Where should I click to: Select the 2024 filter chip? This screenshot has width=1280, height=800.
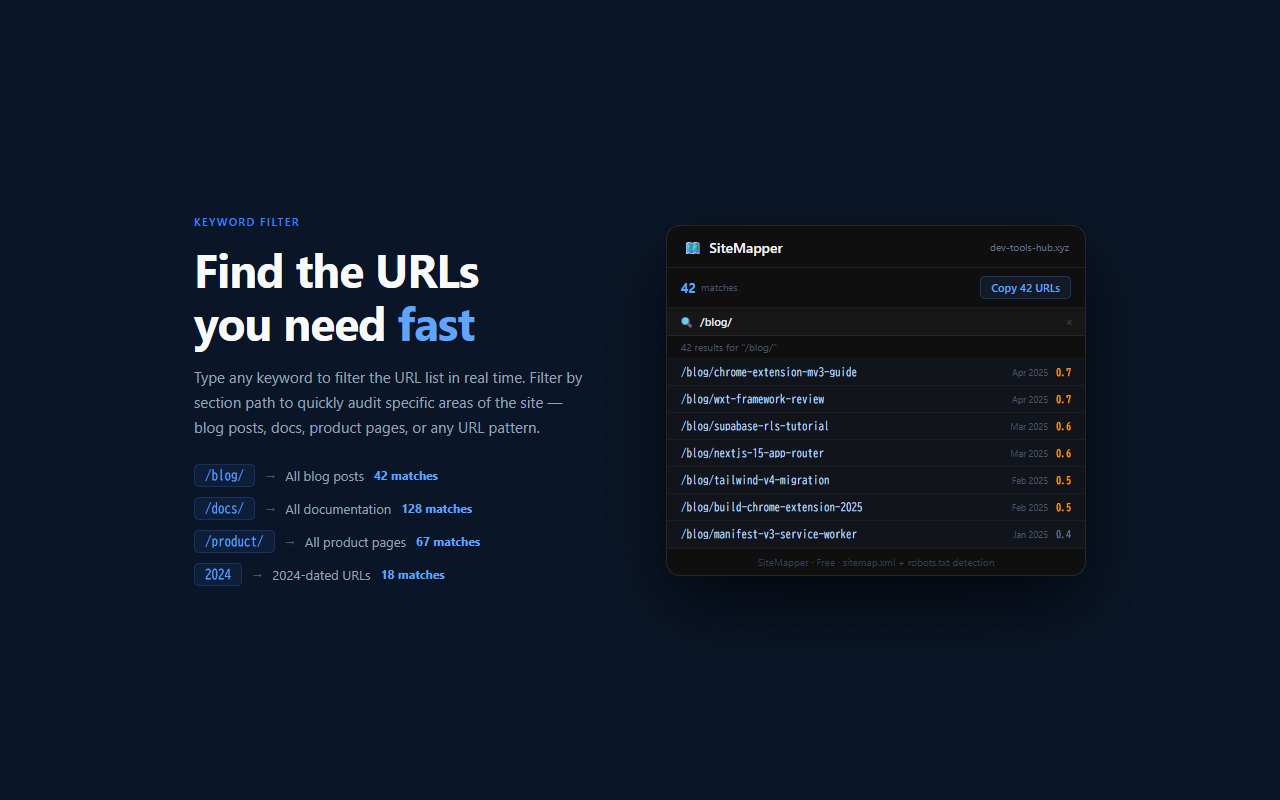pyautogui.click(x=218, y=575)
